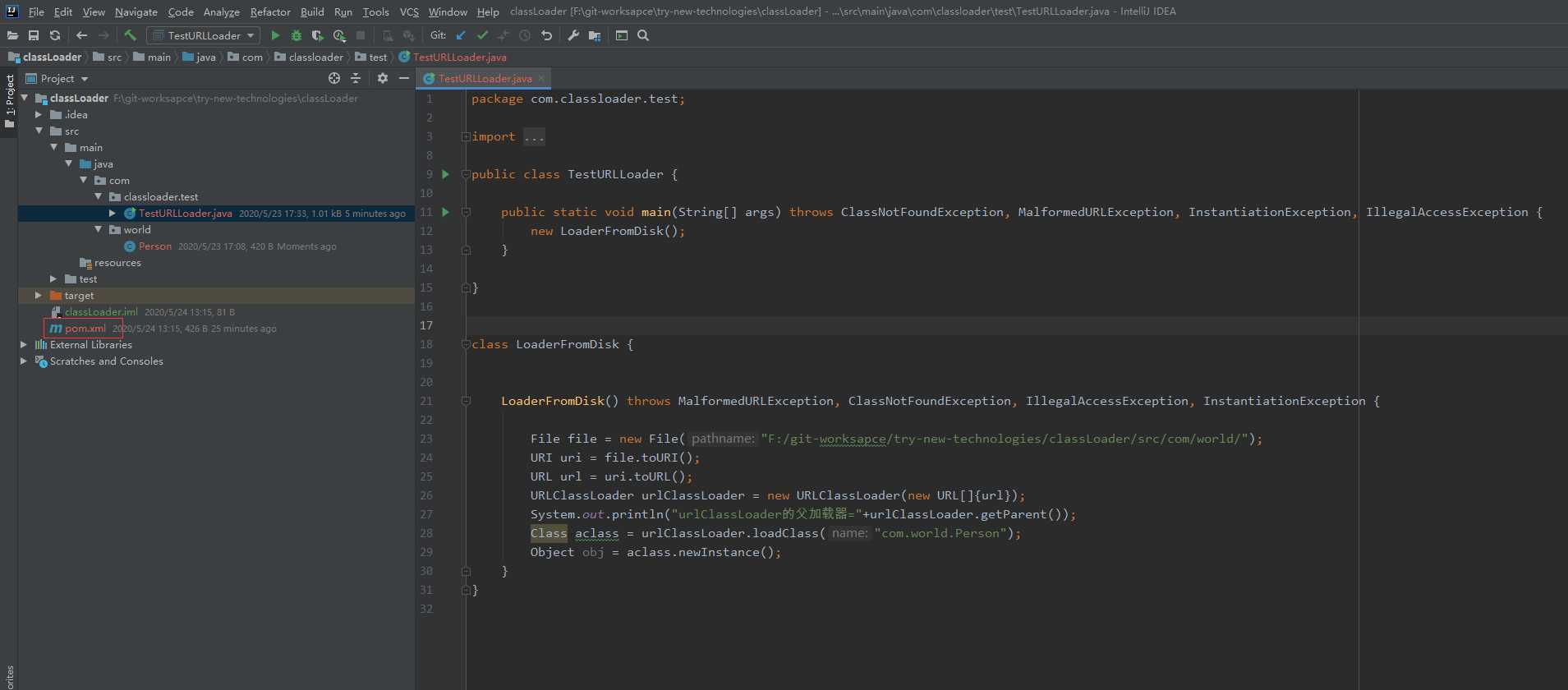Image resolution: width=1568 pixels, height=690 pixels.
Task: Click run gutter icon beside class TestURLLoader
Action: point(445,174)
